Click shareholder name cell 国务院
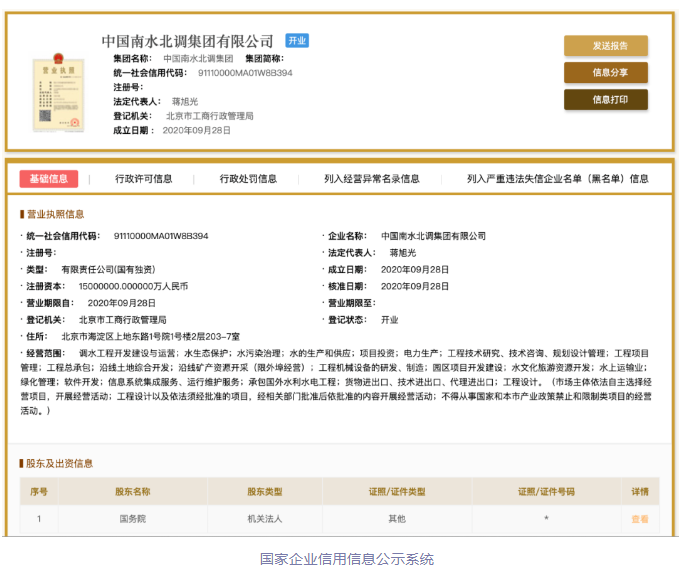The height and width of the screenshot is (581, 690). [132, 519]
